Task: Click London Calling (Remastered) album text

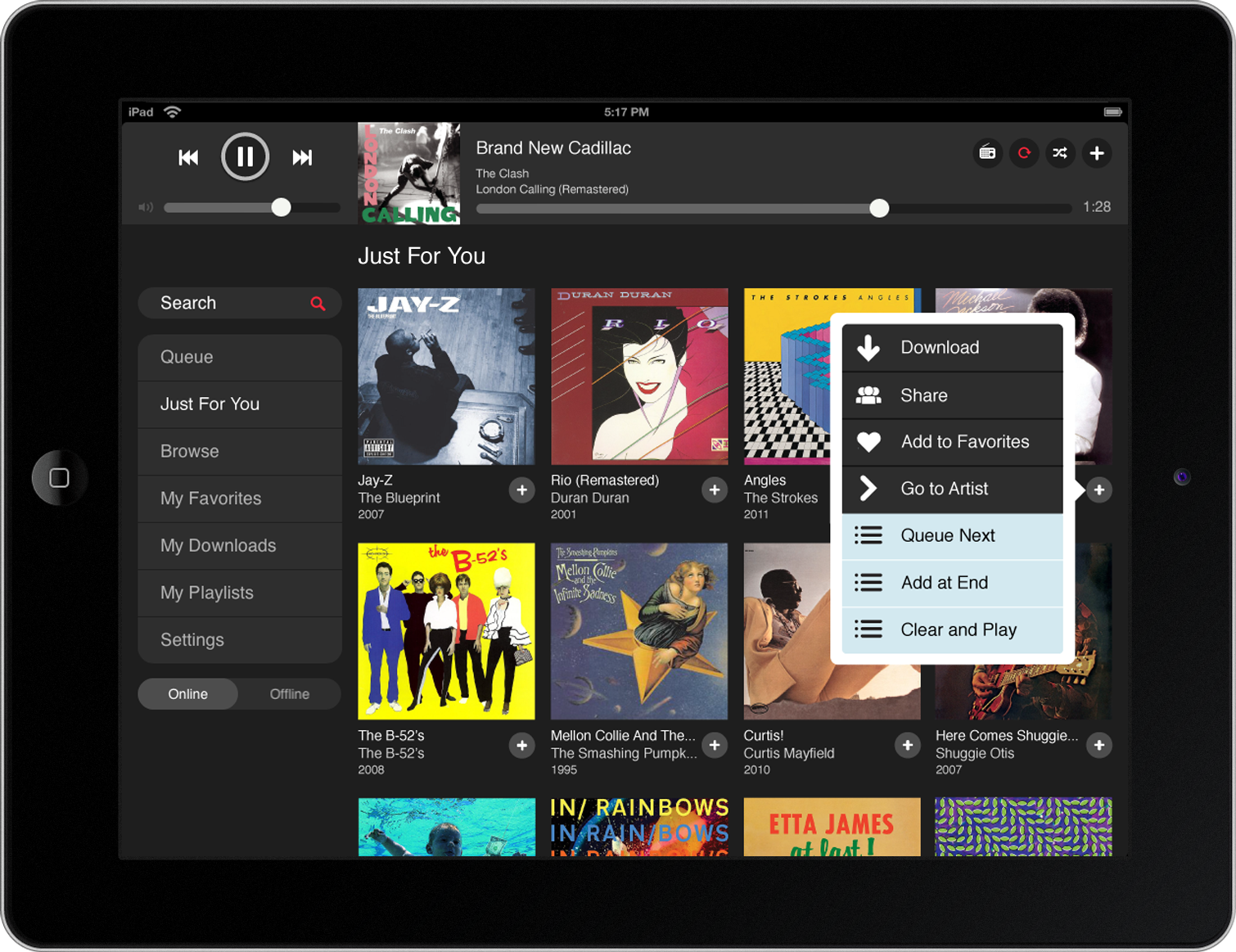Action: [x=553, y=189]
